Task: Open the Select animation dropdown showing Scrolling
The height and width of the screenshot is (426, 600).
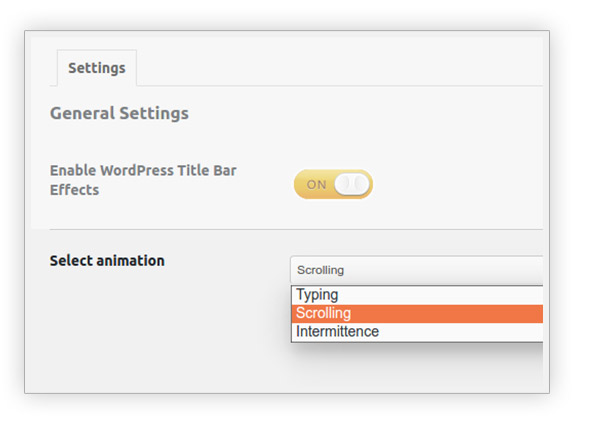Action: tap(416, 270)
